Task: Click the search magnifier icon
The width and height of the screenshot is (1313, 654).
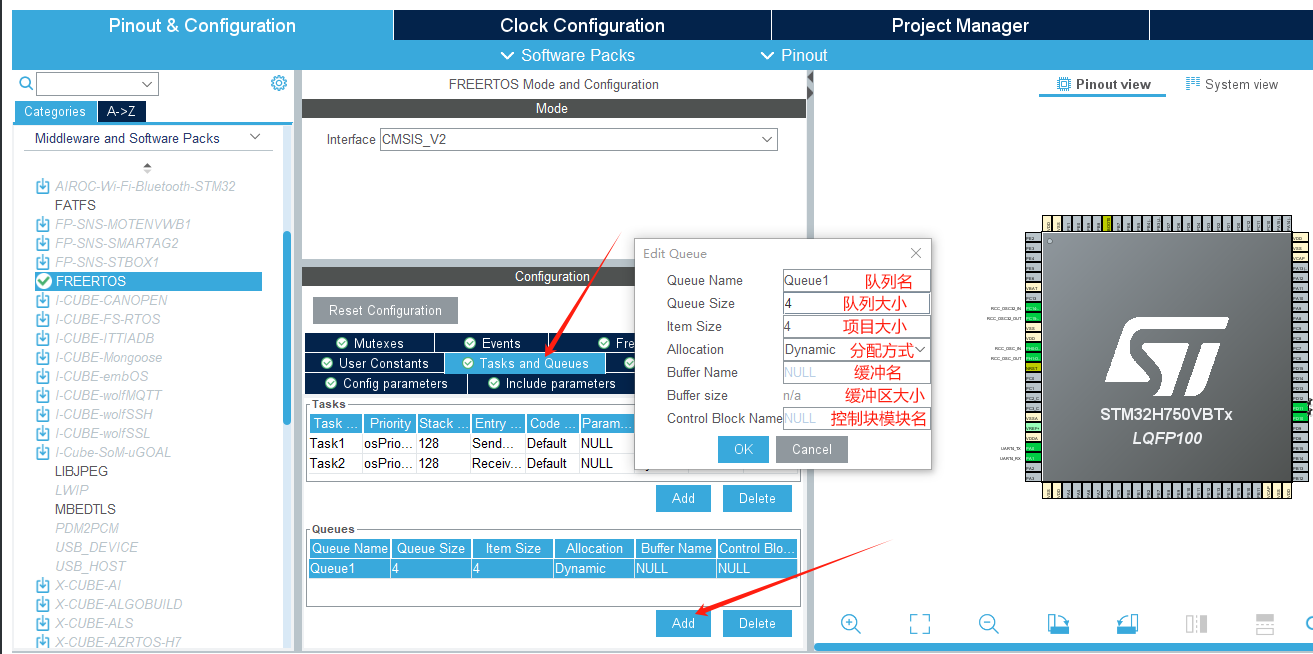Action: click(24, 83)
